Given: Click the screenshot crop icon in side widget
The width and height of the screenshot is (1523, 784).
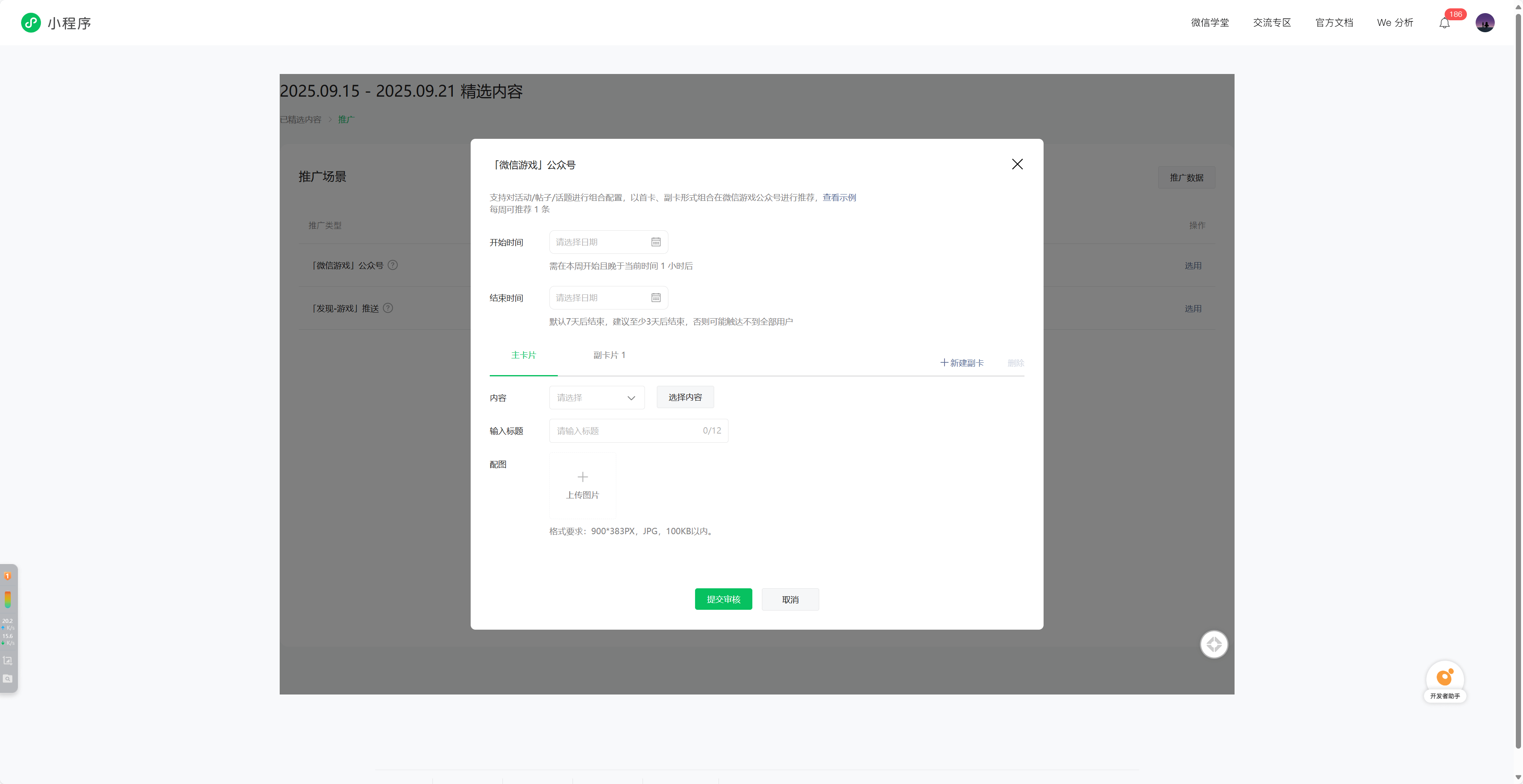Looking at the screenshot, I should coord(8,660).
